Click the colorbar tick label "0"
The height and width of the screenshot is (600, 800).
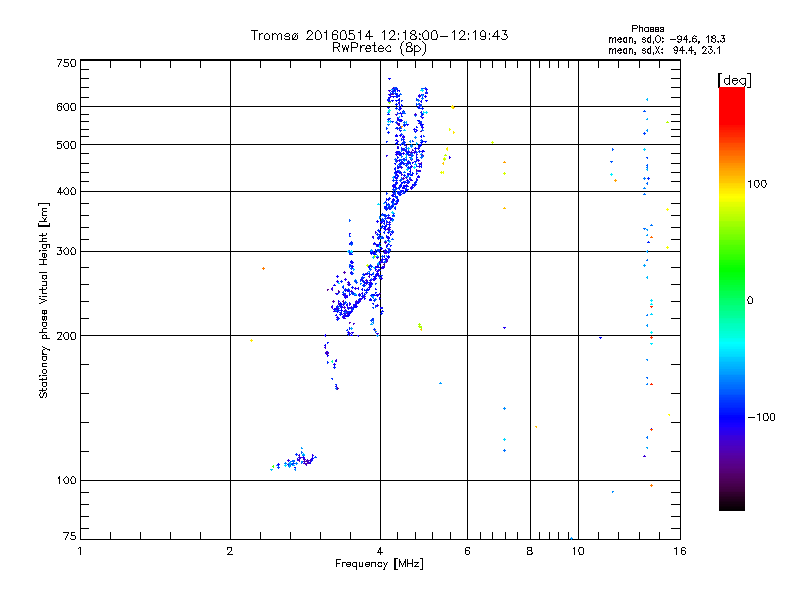tap(750, 301)
